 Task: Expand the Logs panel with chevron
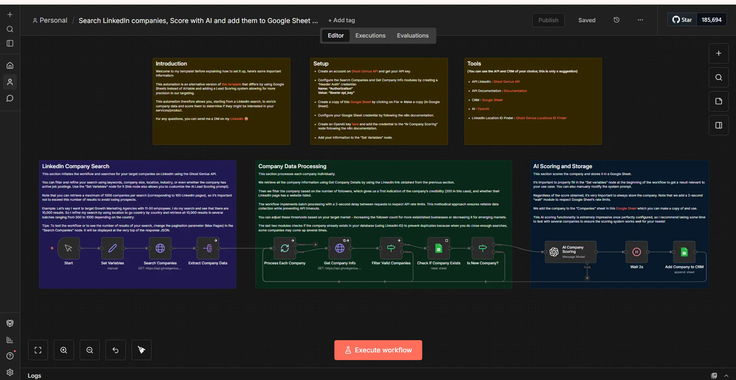tap(727, 375)
